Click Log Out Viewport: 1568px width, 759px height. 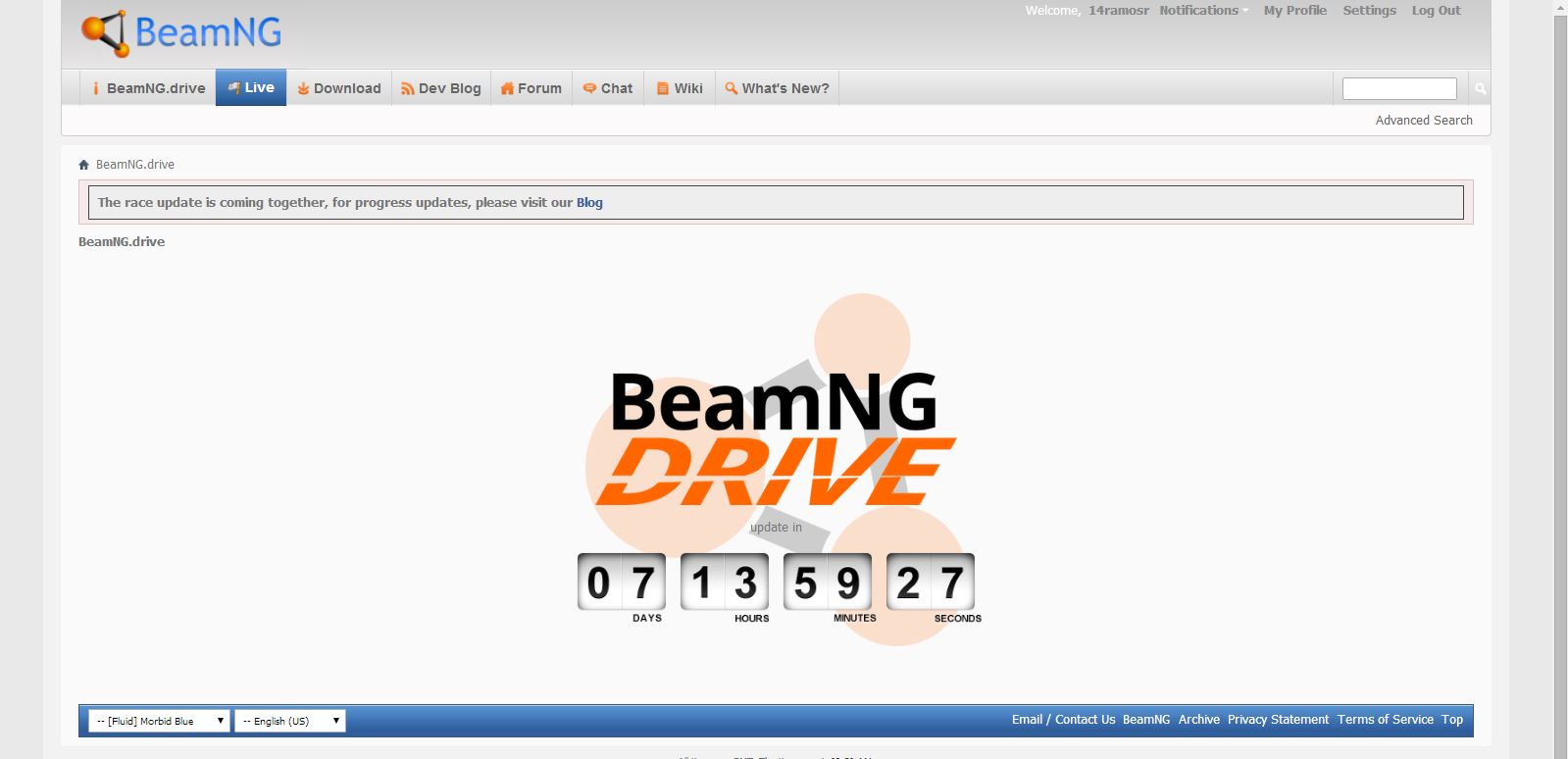coord(1436,11)
